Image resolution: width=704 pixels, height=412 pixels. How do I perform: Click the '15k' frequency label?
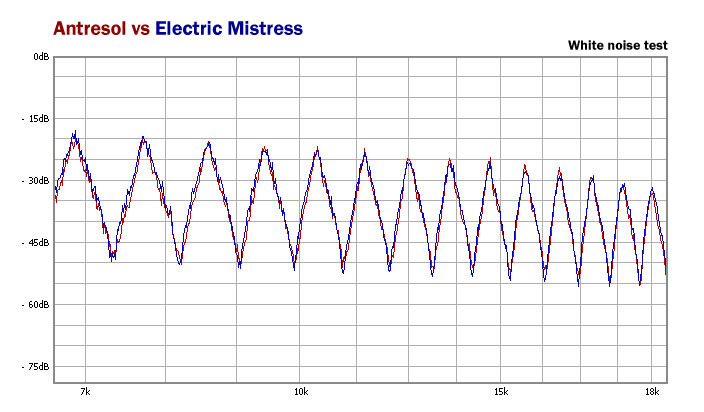tap(501, 392)
